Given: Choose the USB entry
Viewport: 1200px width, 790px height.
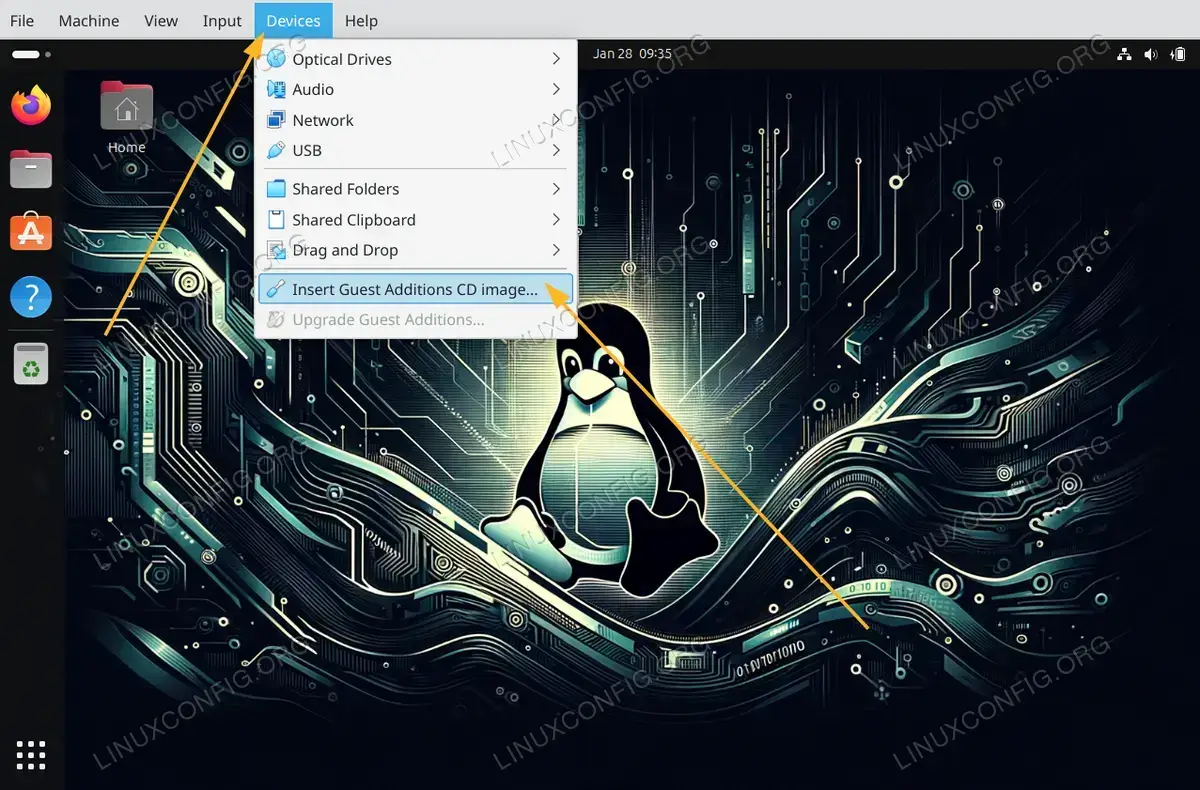Looking at the screenshot, I should tap(416, 150).
